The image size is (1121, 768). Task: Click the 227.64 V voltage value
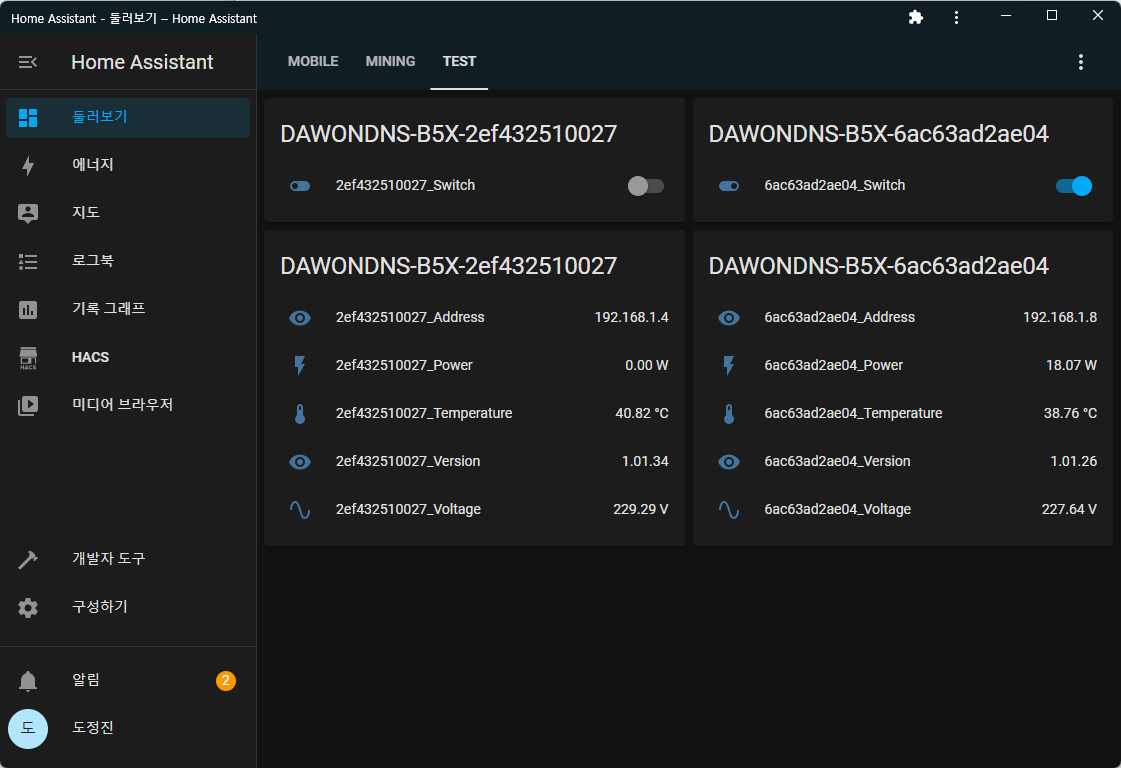[x=1069, y=509]
